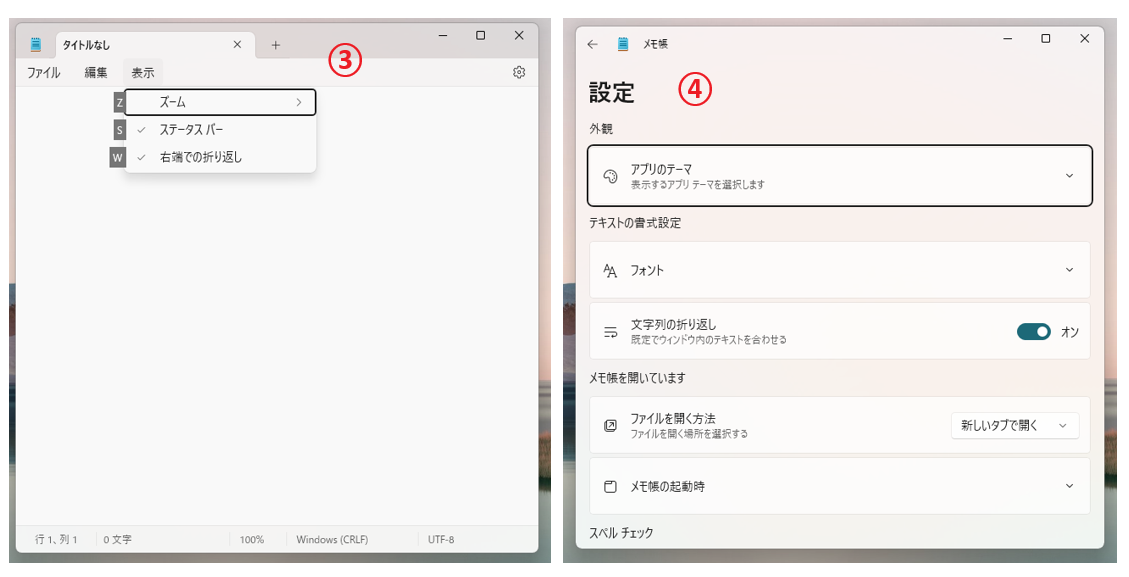Expand the アプリのテーマ section
Screen dimensions: 1129x577
tap(1069, 176)
